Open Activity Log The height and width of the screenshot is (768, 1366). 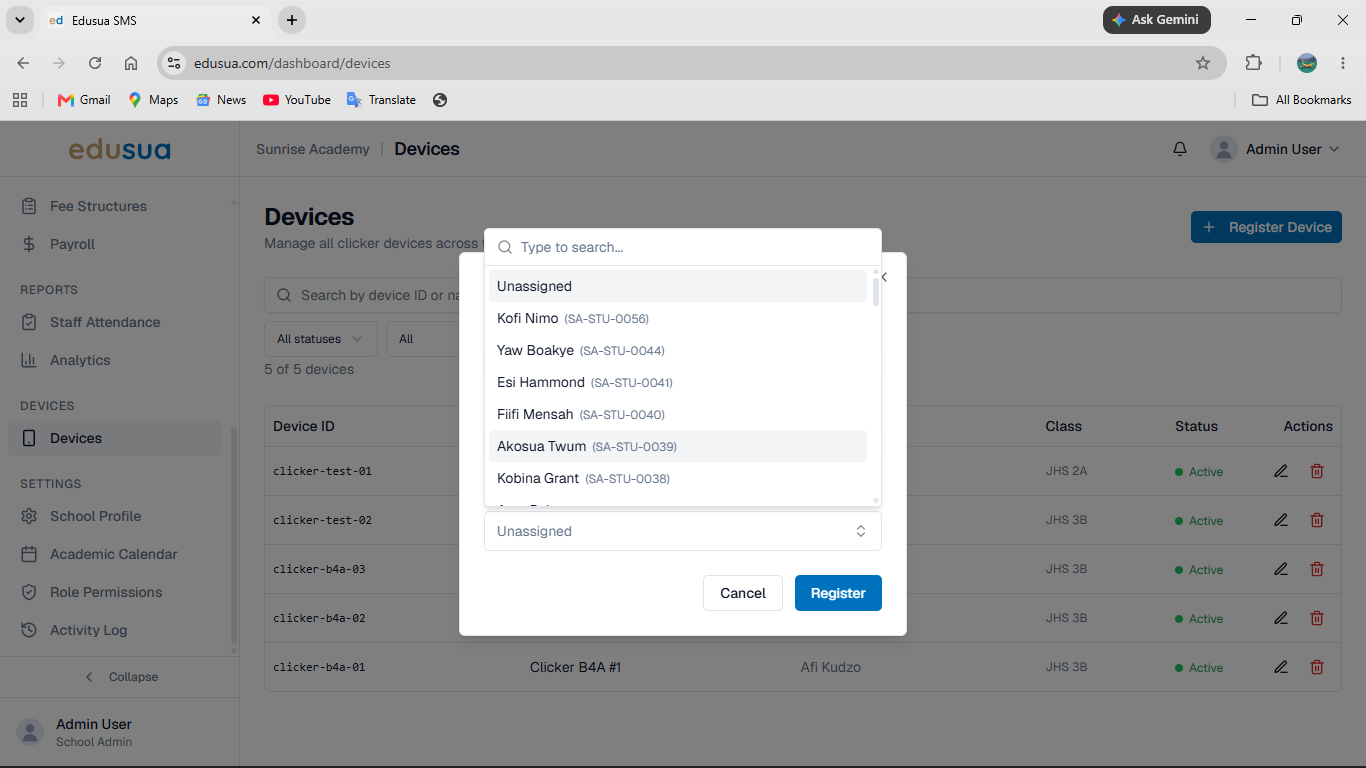point(115,630)
